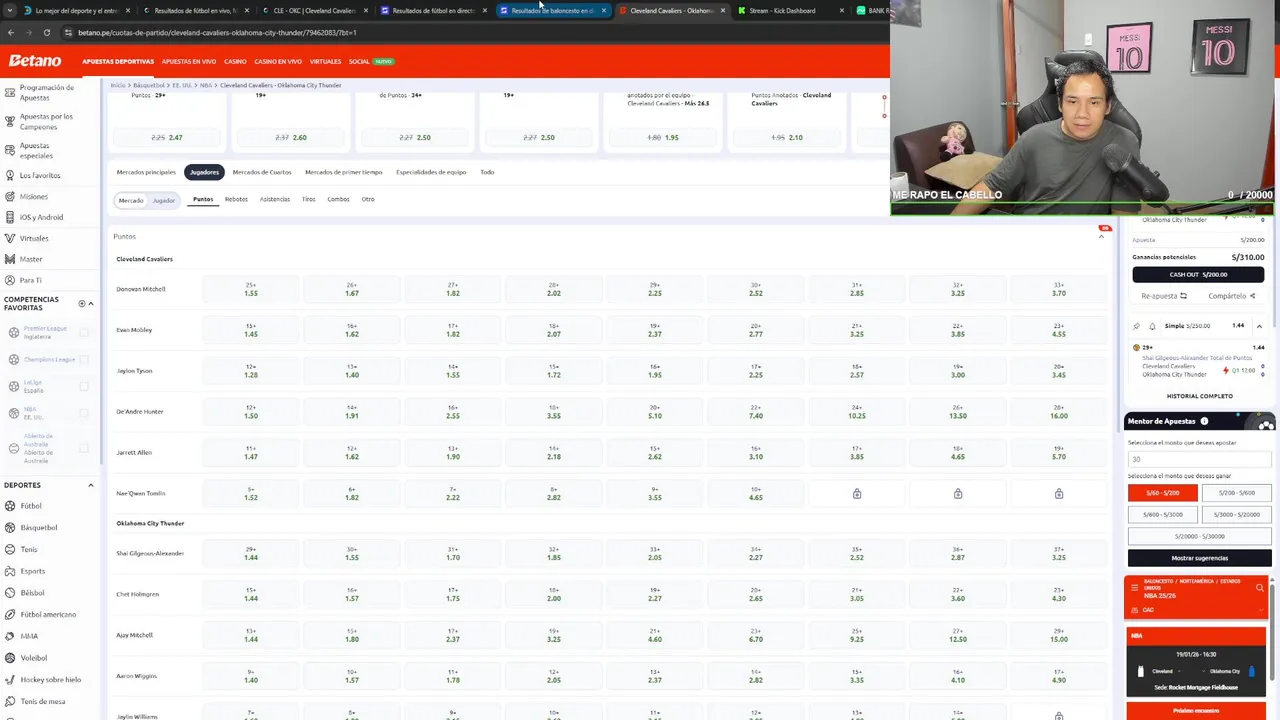This screenshot has width=1280, height=720.
Task: Select the Fútbol americano icon
Action: point(9,614)
